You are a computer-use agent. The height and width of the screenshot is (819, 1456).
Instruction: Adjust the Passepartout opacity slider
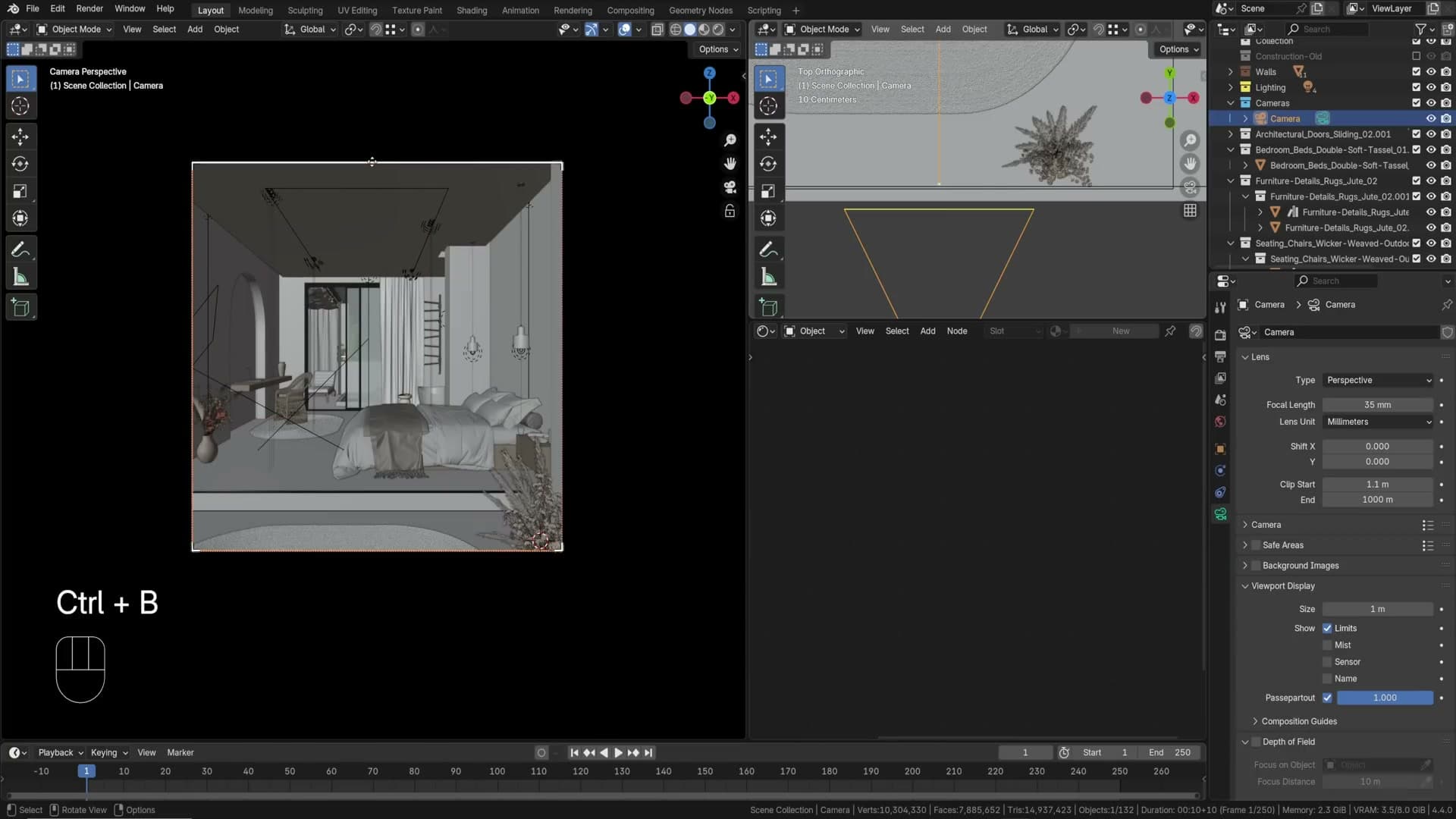pyautogui.click(x=1385, y=698)
